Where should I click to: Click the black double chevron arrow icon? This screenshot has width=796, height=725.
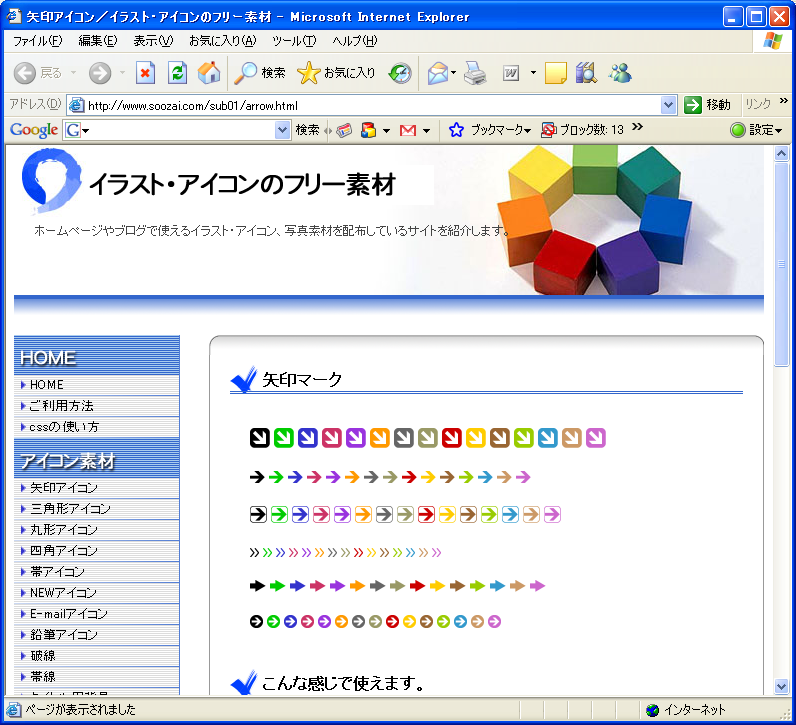(254, 552)
